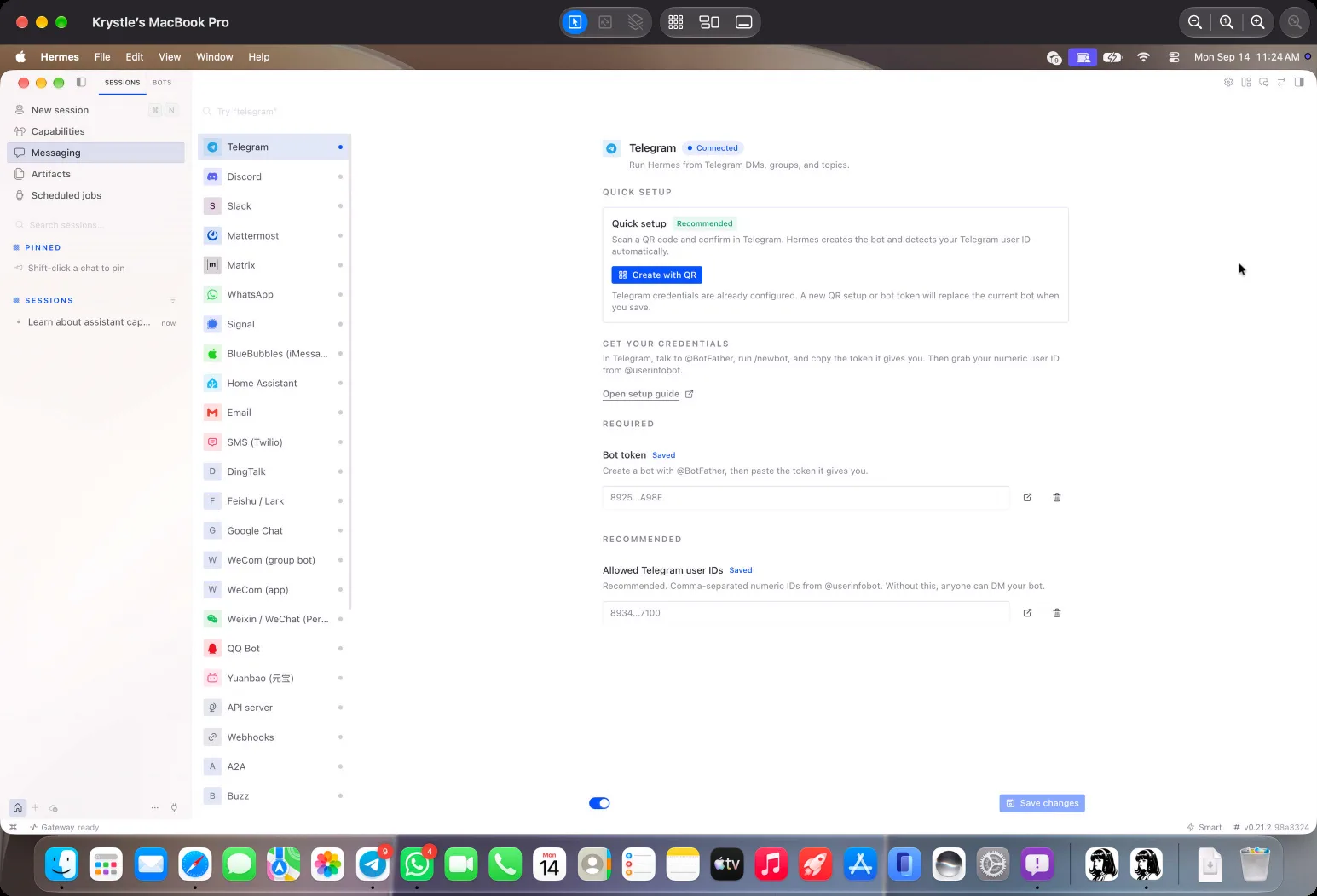Click the filter icon beside SESSIONS header
Viewport: 1317px width, 896px height.
pyautogui.click(x=173, y=300)
